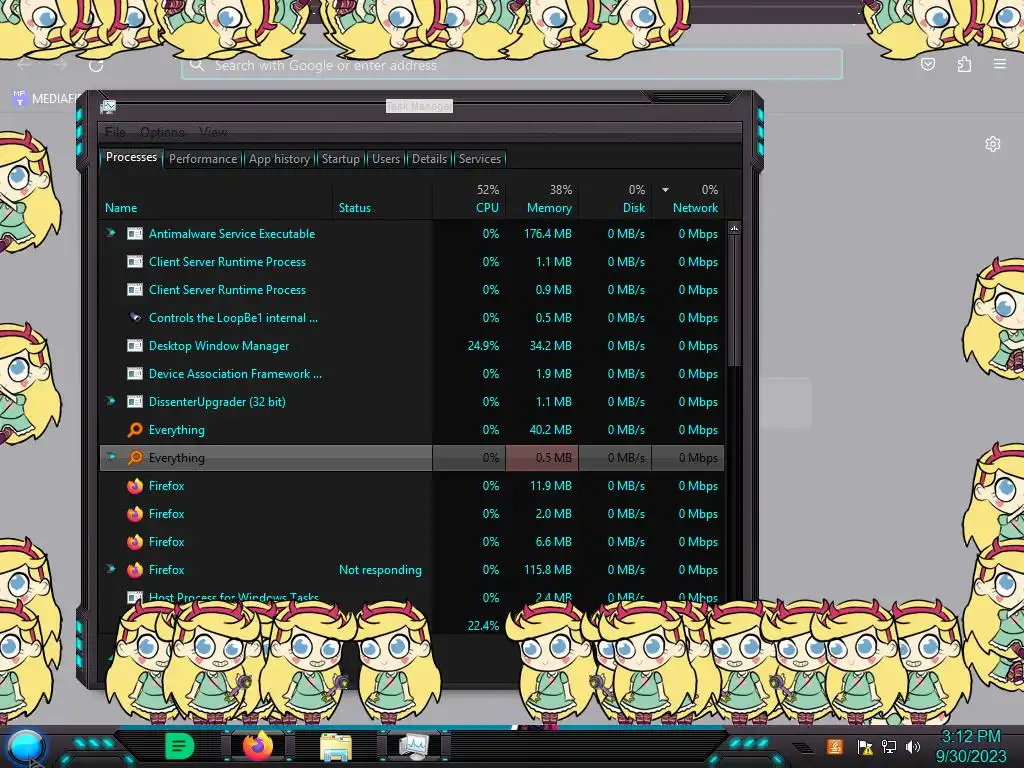The width and height of the screenshot is (1024, 768).
Task: Select the Desktop Window Manager row name
Action: click(x=219, y=345)
